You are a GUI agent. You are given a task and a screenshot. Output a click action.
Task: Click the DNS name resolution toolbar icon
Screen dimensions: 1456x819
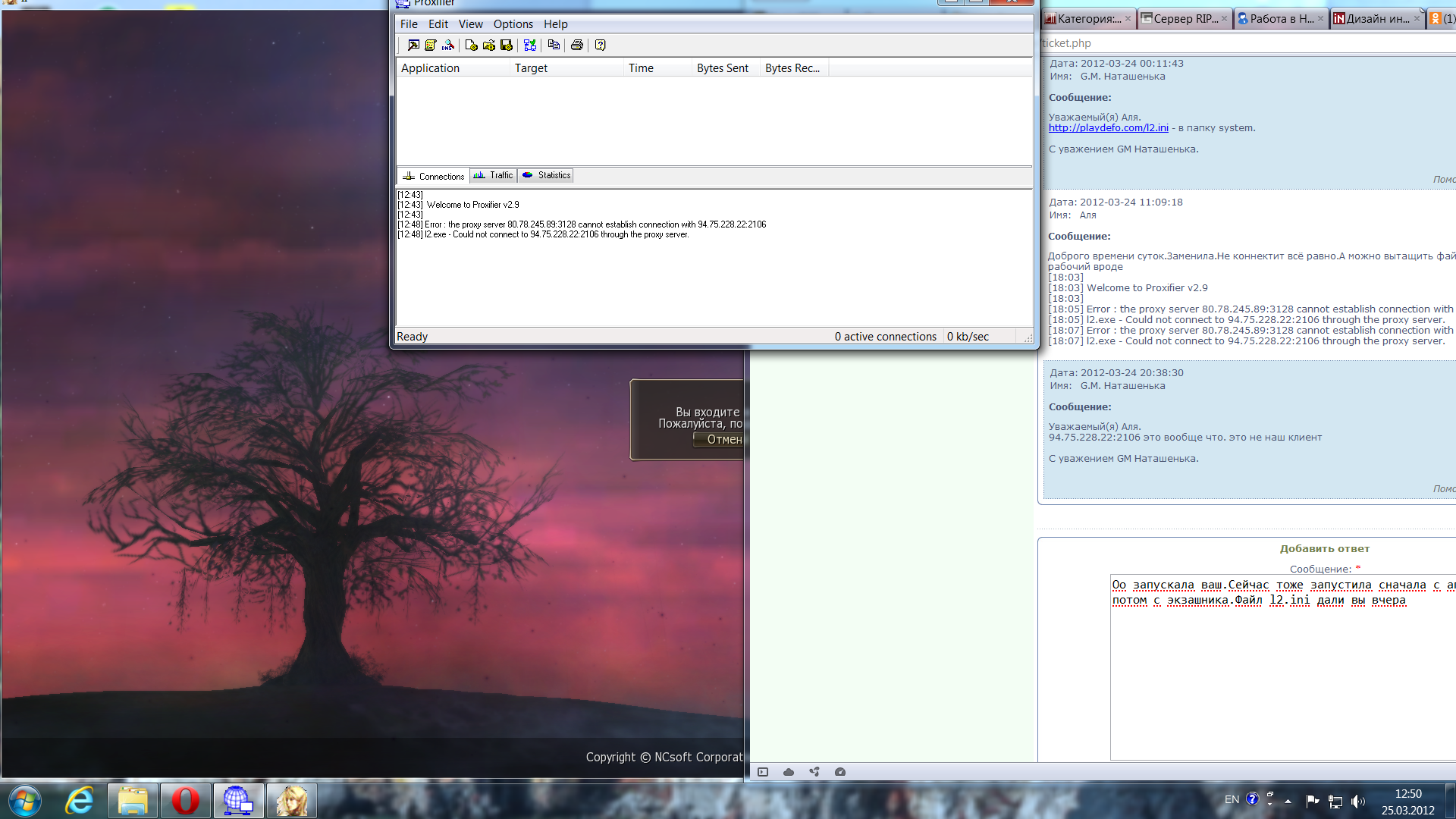(448, 45)
